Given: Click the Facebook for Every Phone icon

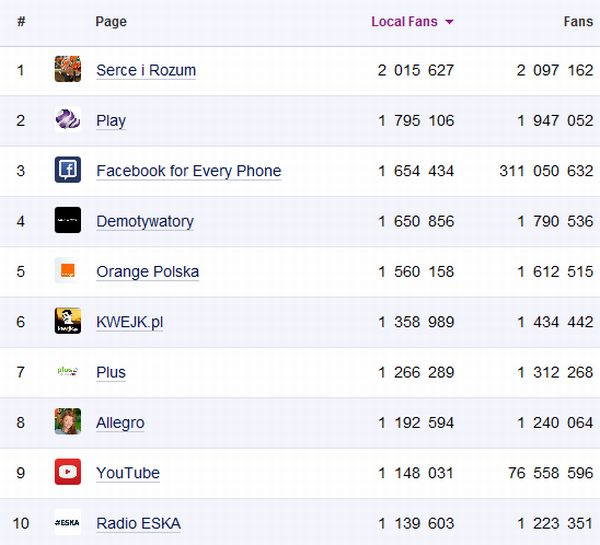Looking at the screenshot, I should 68,170.
